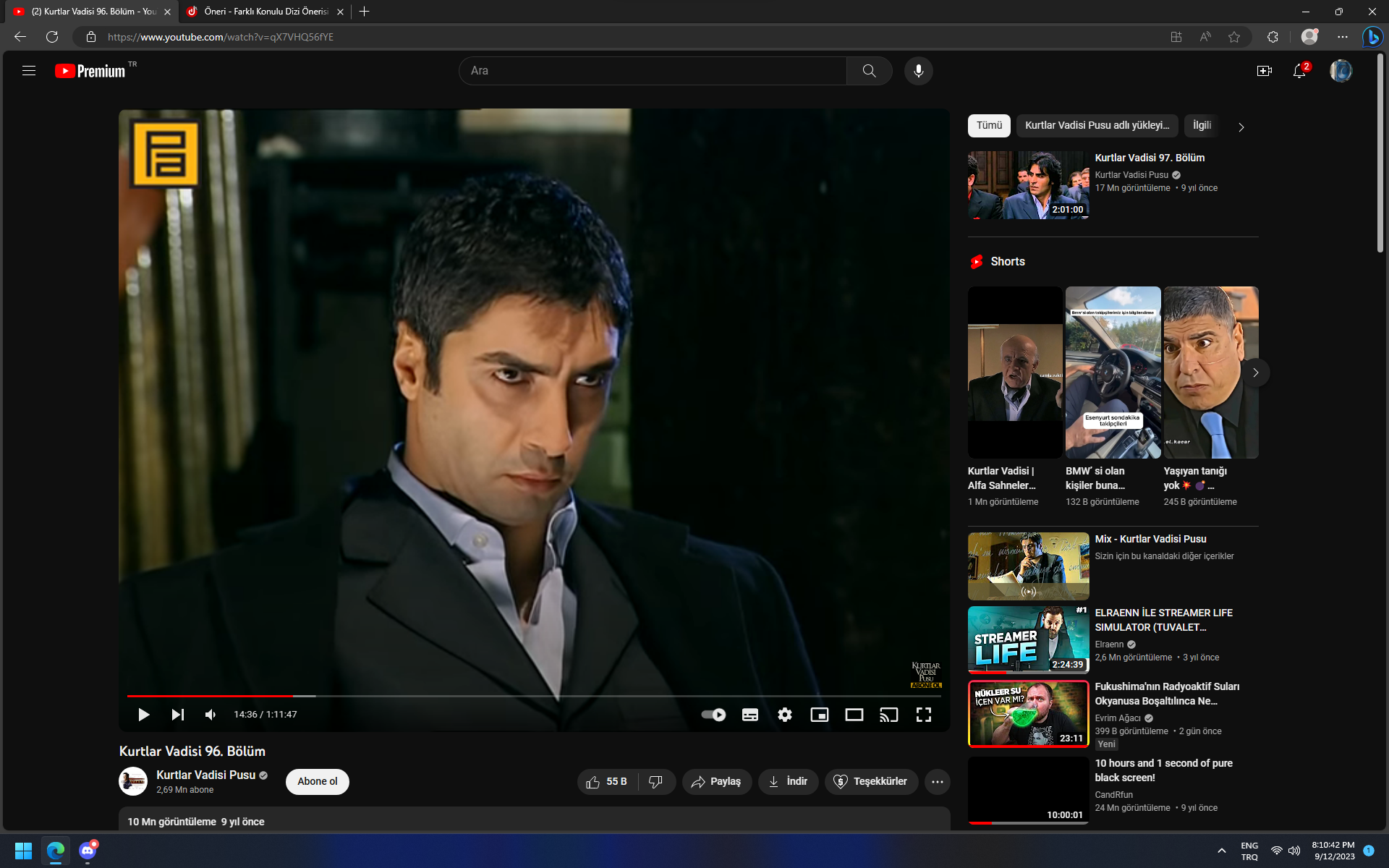Select Kurtlar Vadisi Pusu adlı yükleyi chip
Image resolution: width=1389 pixels, height=868 pixels.
click(x=1097, y=125)
